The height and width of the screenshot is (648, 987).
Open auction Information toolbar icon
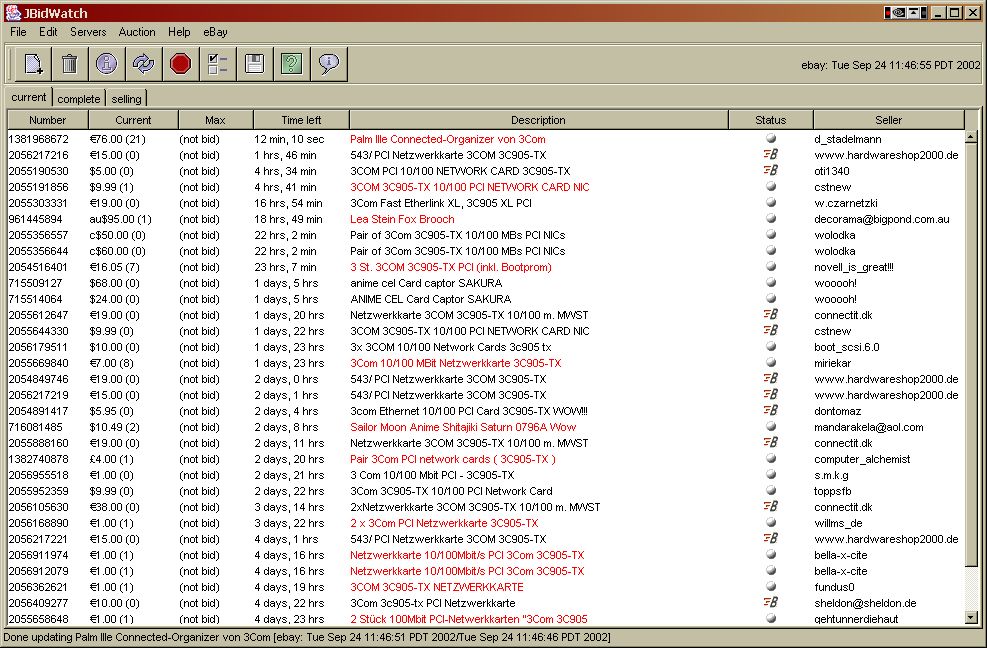(x=106, y=64)
